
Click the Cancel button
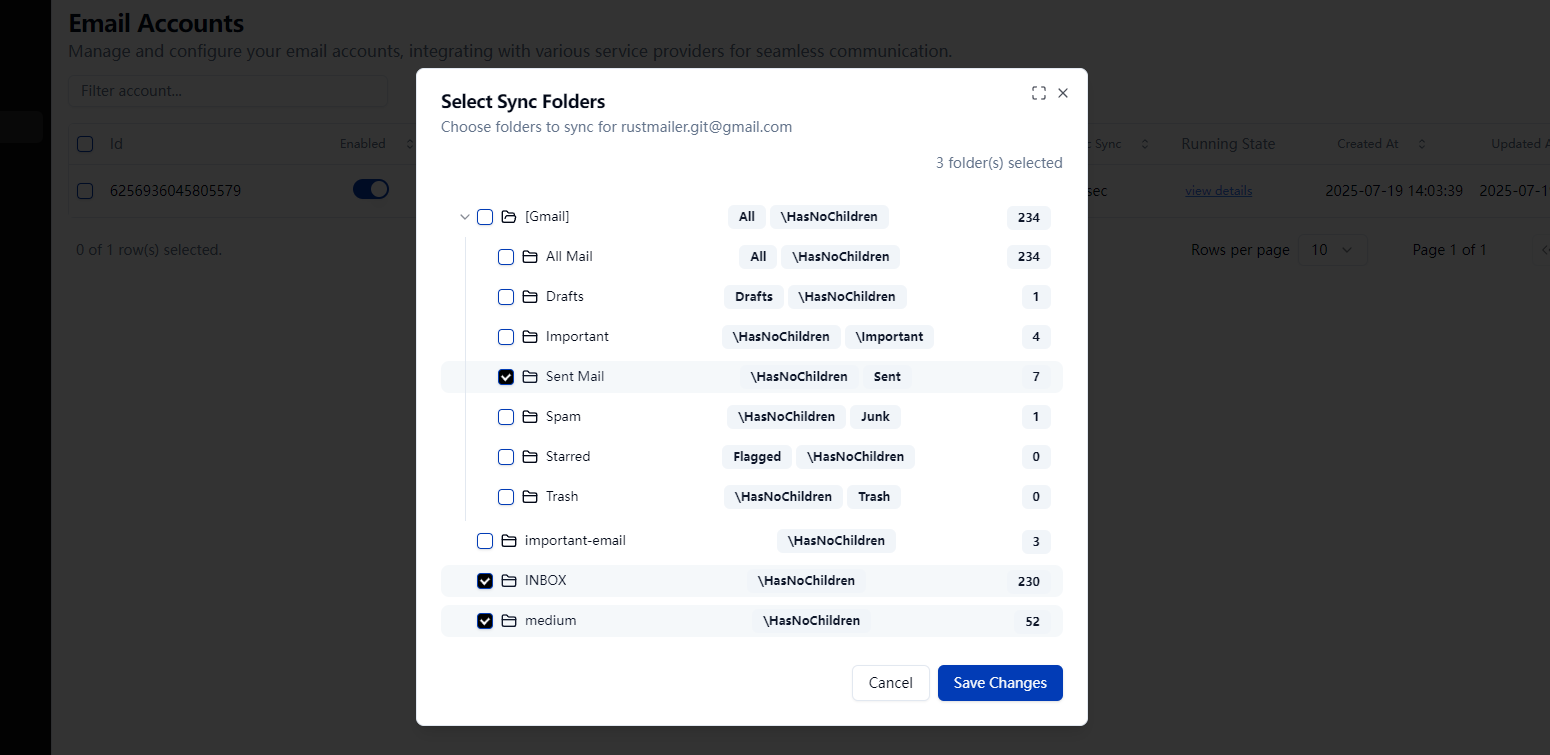point(891,683)
